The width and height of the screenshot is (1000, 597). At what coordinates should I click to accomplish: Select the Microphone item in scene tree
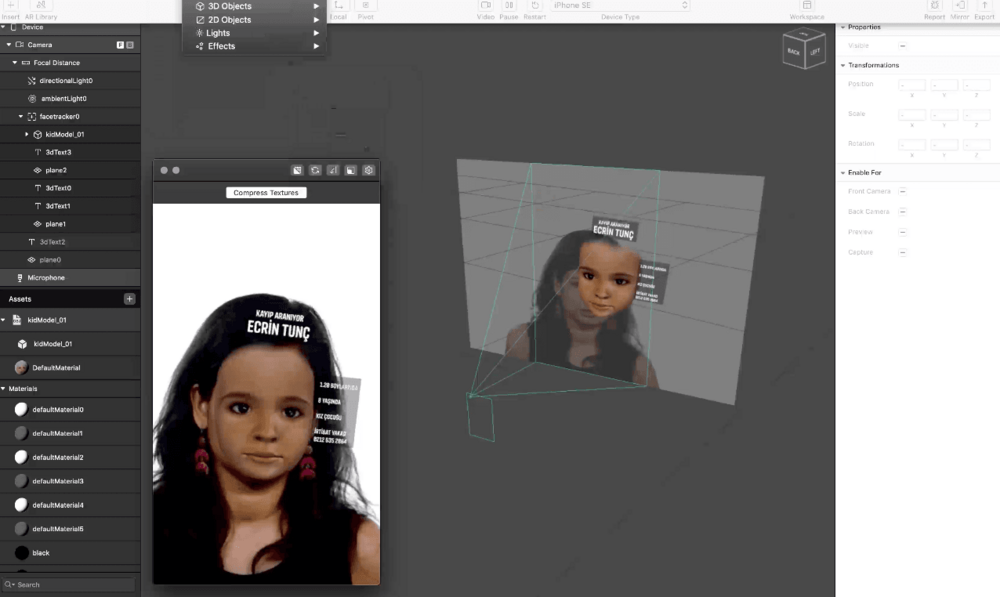coord(46,277)
